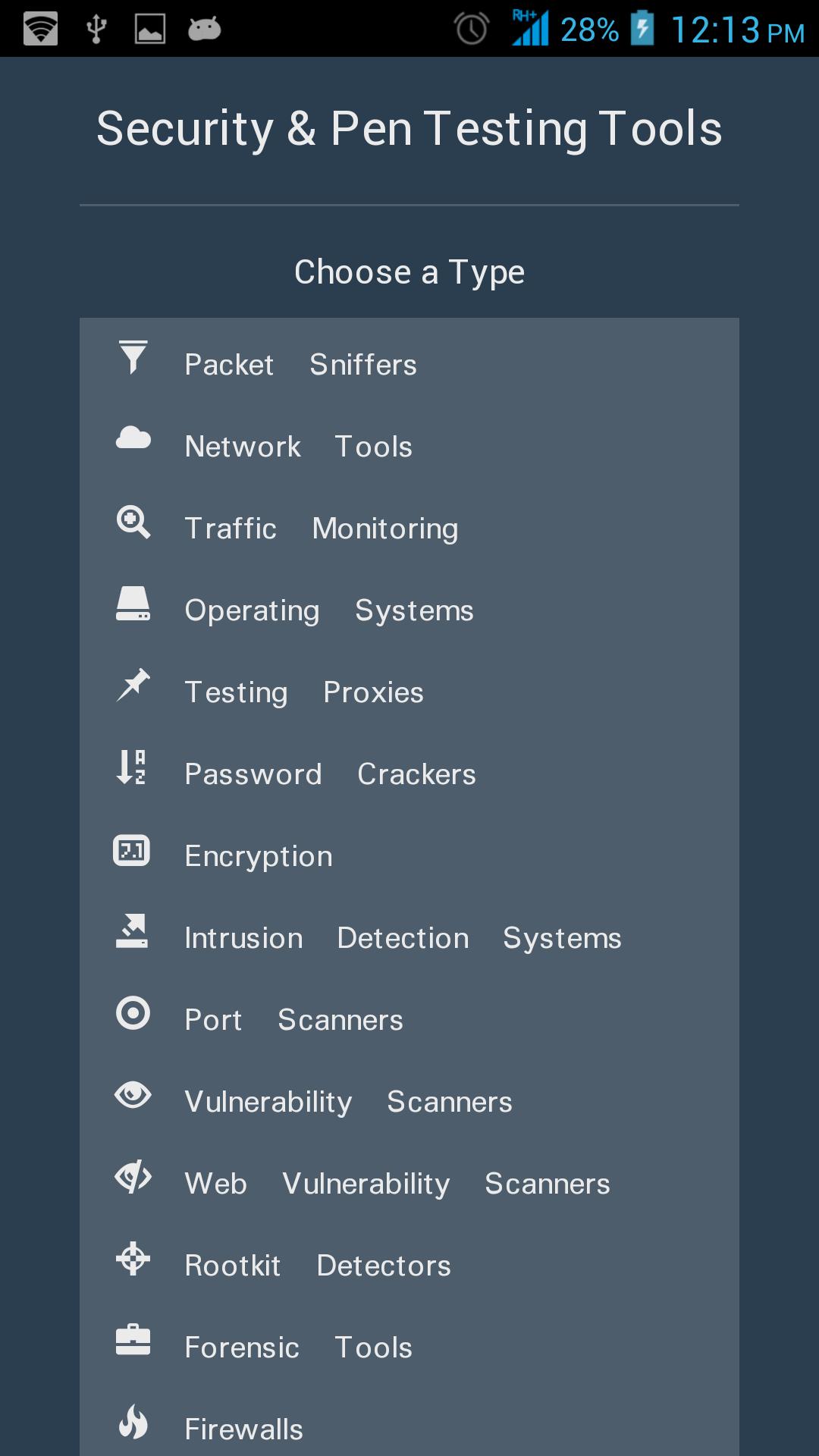Tap the funnel icon beside Packet Sniffers

click(133, 357)
